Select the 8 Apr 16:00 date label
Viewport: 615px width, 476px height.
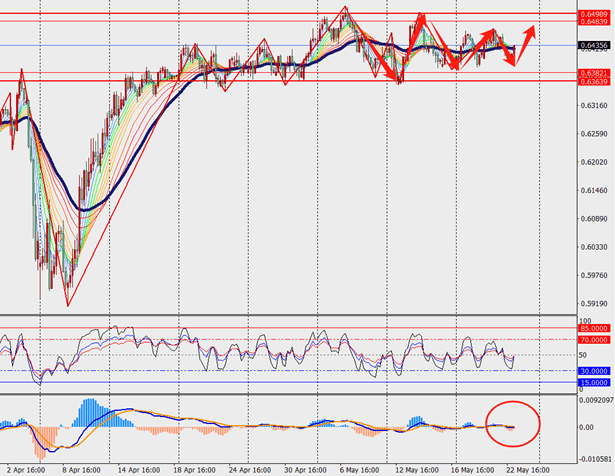click(82, 468)
